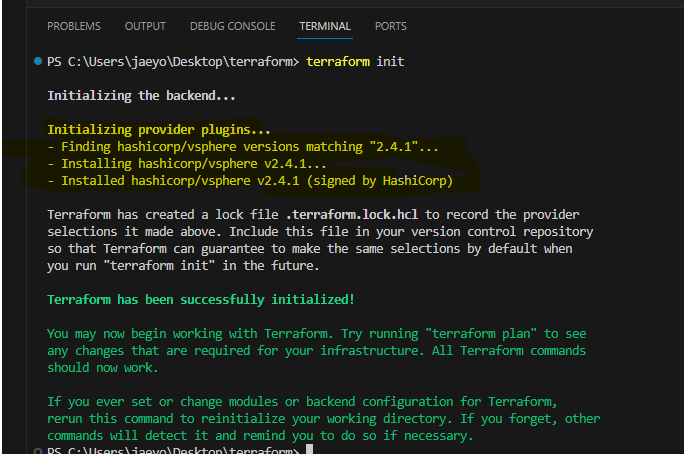Image resolution: width=684 pixels, height=454 pixels.
Task: Open the DEBUG CONSOLE tab
Action: pyautogui.click(x=233, y=26)
